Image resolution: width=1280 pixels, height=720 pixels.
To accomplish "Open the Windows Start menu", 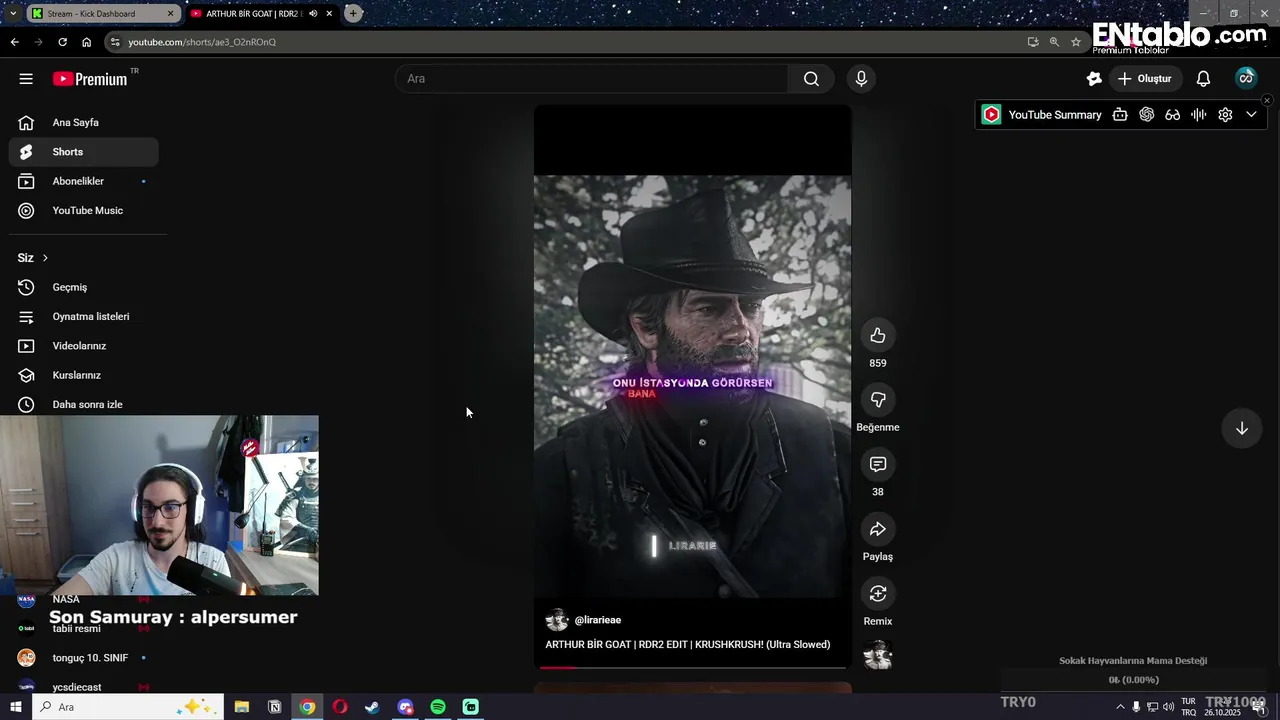I will 15,707.
